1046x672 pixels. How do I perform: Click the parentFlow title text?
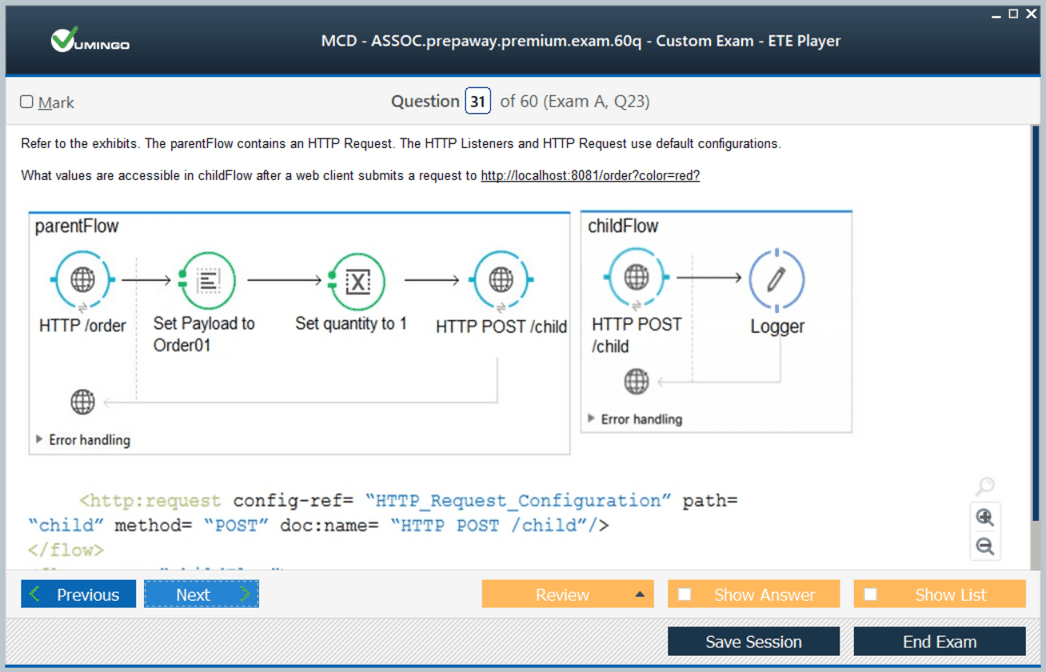(x=77, y=226)
